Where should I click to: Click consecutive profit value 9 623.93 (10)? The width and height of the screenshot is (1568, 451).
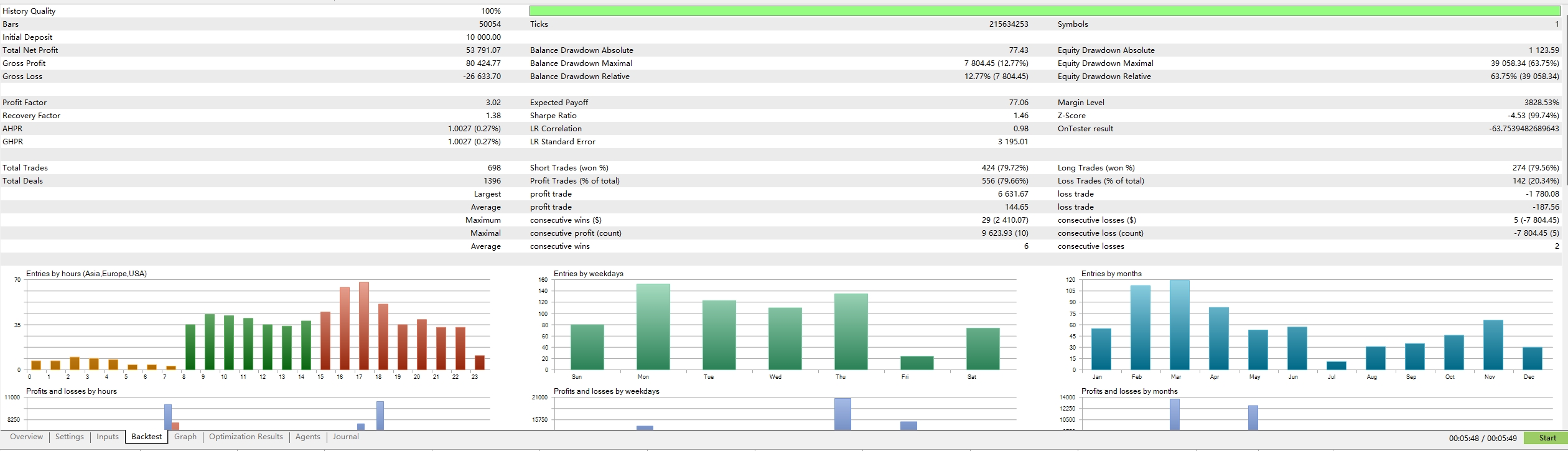(x=1006, y=233)
